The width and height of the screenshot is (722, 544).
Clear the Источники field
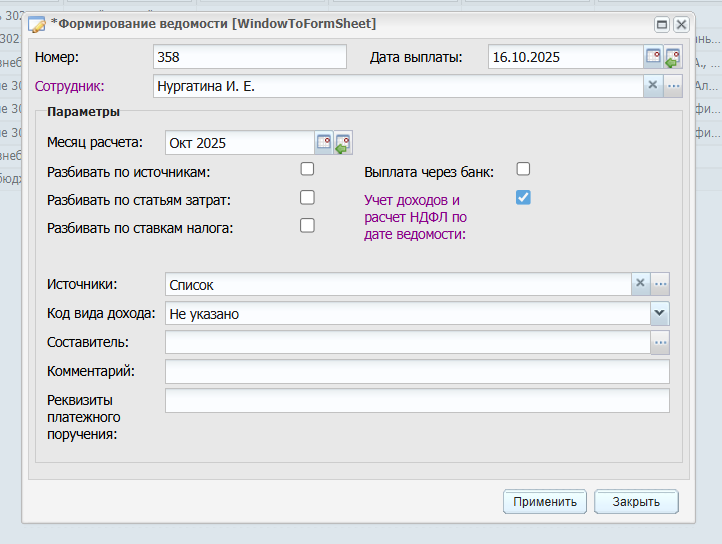(640, 283)
